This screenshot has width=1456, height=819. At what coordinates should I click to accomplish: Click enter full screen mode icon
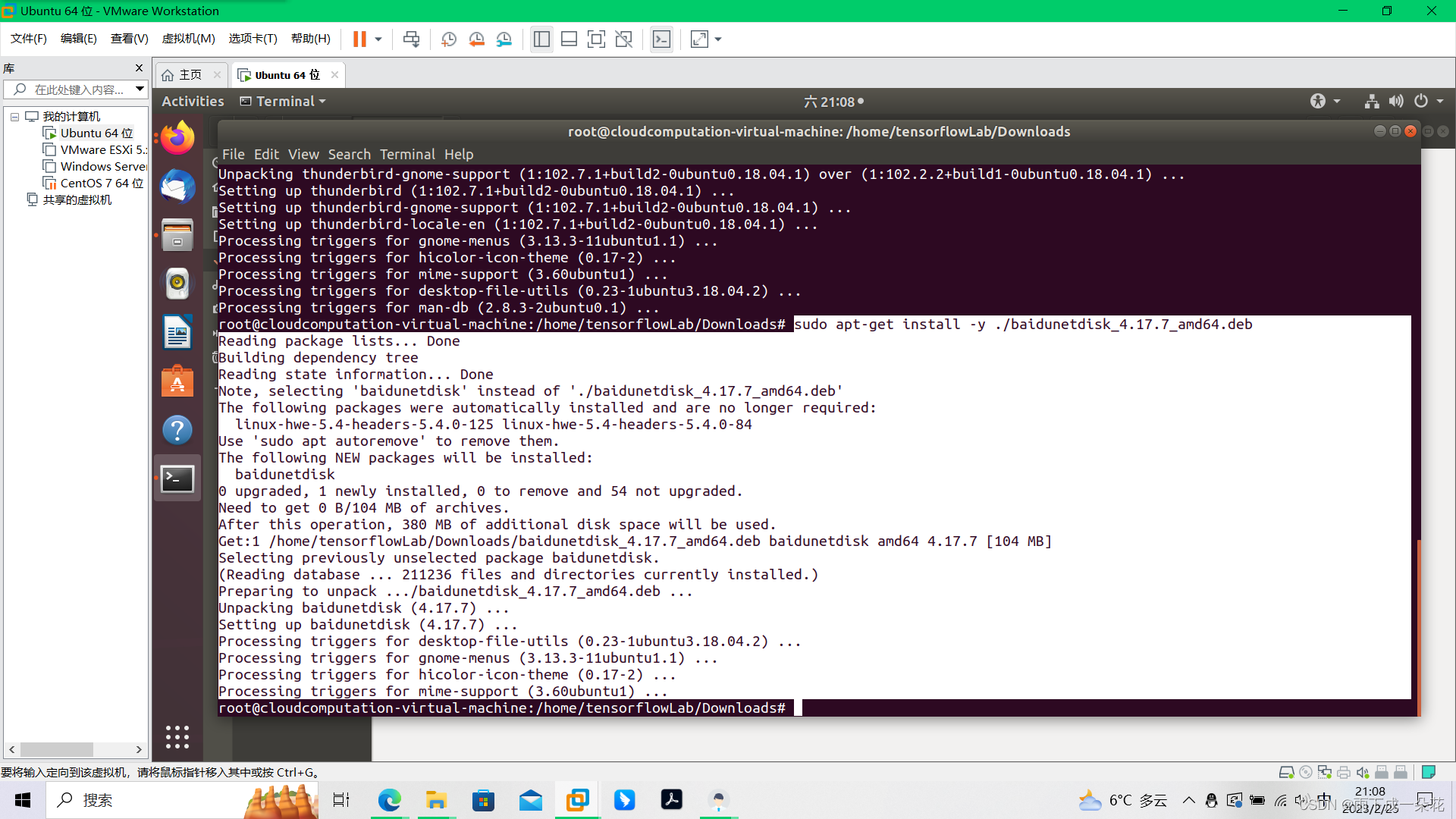click(596, 39)
